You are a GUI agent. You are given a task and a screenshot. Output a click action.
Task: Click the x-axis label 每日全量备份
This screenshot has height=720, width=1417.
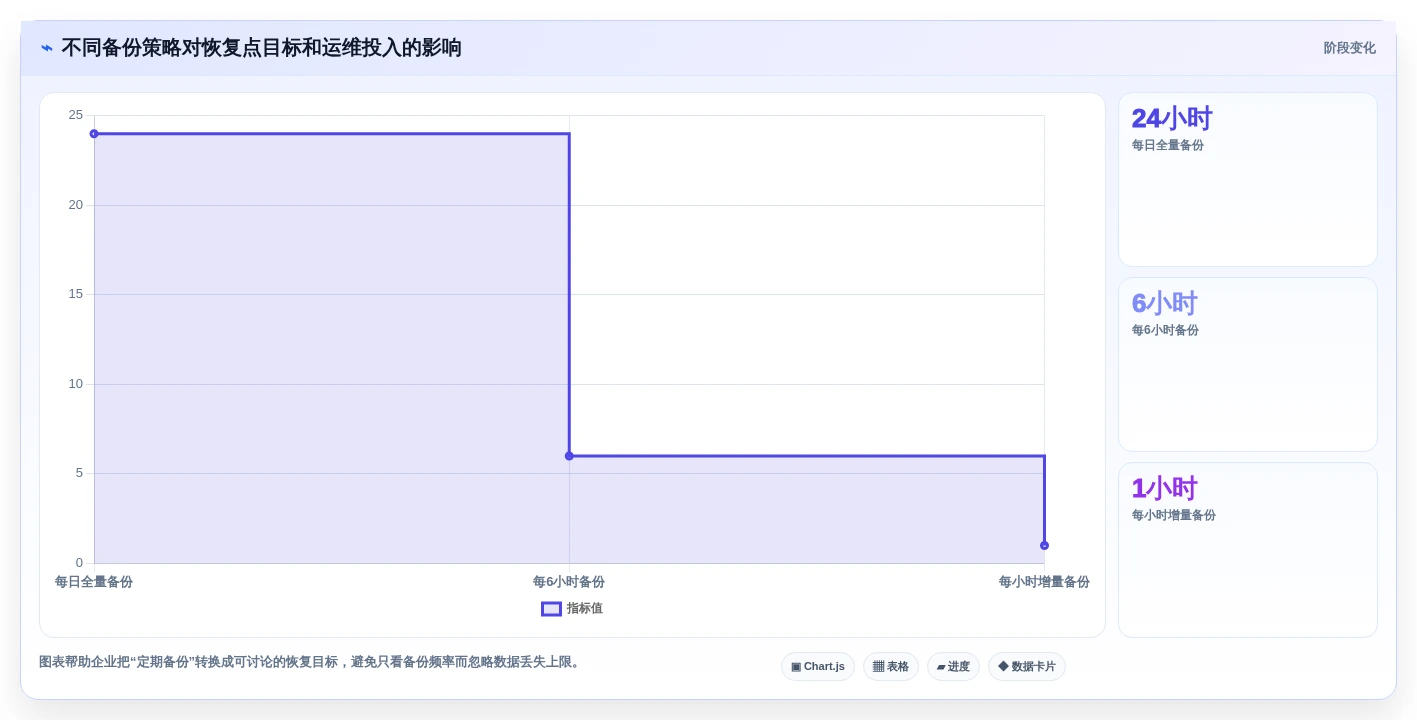click(94, 582)
